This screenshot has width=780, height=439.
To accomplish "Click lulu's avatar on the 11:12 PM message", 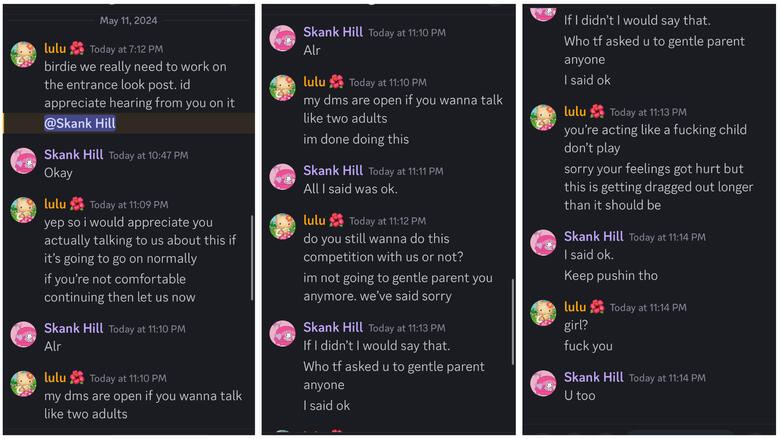I will [283, 226].
